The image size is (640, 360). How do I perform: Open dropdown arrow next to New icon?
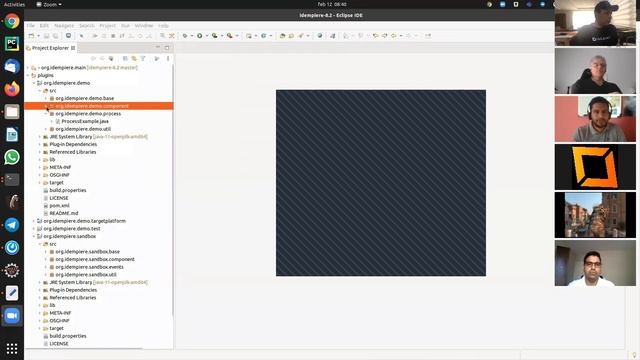[x=38, y=36]
